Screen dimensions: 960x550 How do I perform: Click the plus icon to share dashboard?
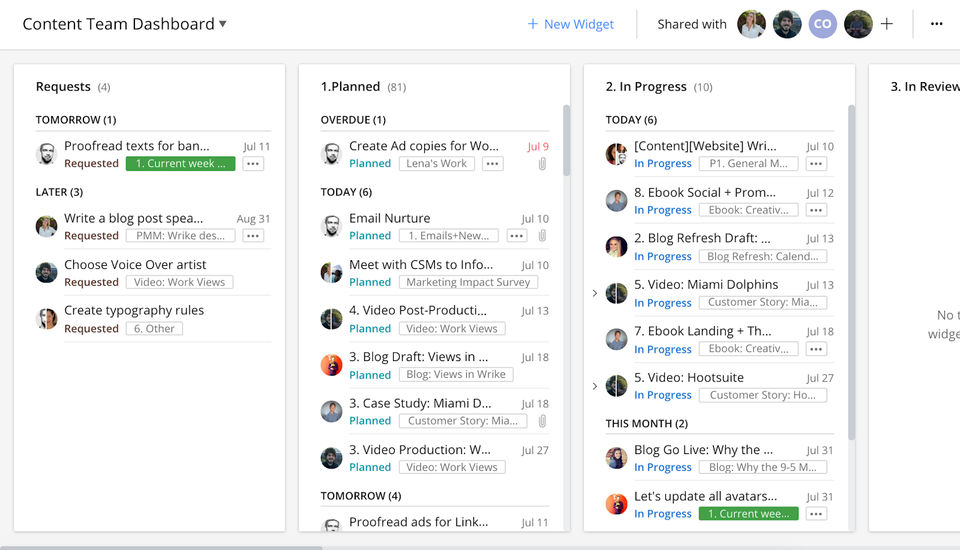pos(887,24)
